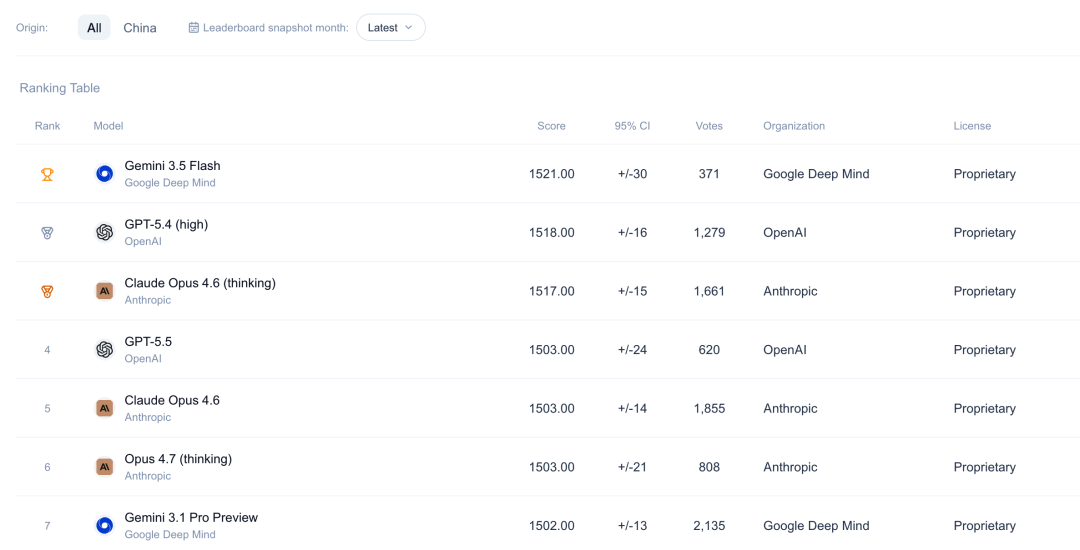Click the 1,855 votes value

[x=709, y=408]
